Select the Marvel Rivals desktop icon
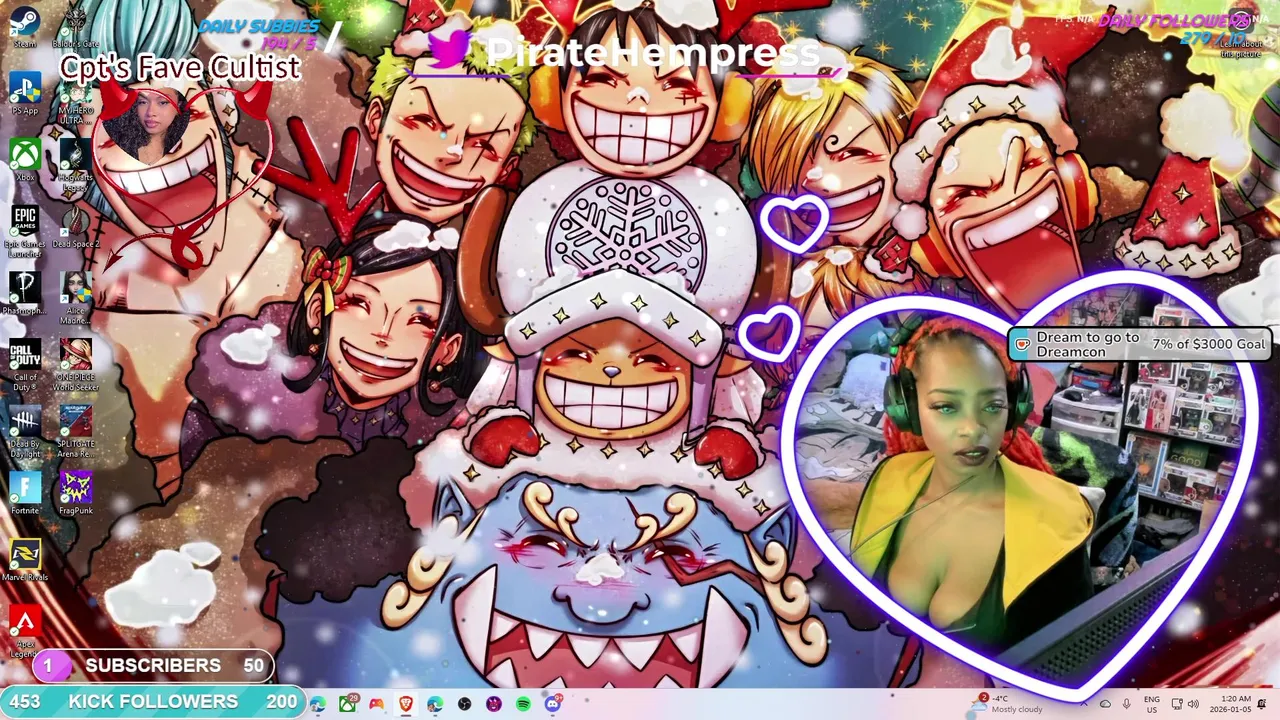This screenshot has height=720, width=1280. 25,560
